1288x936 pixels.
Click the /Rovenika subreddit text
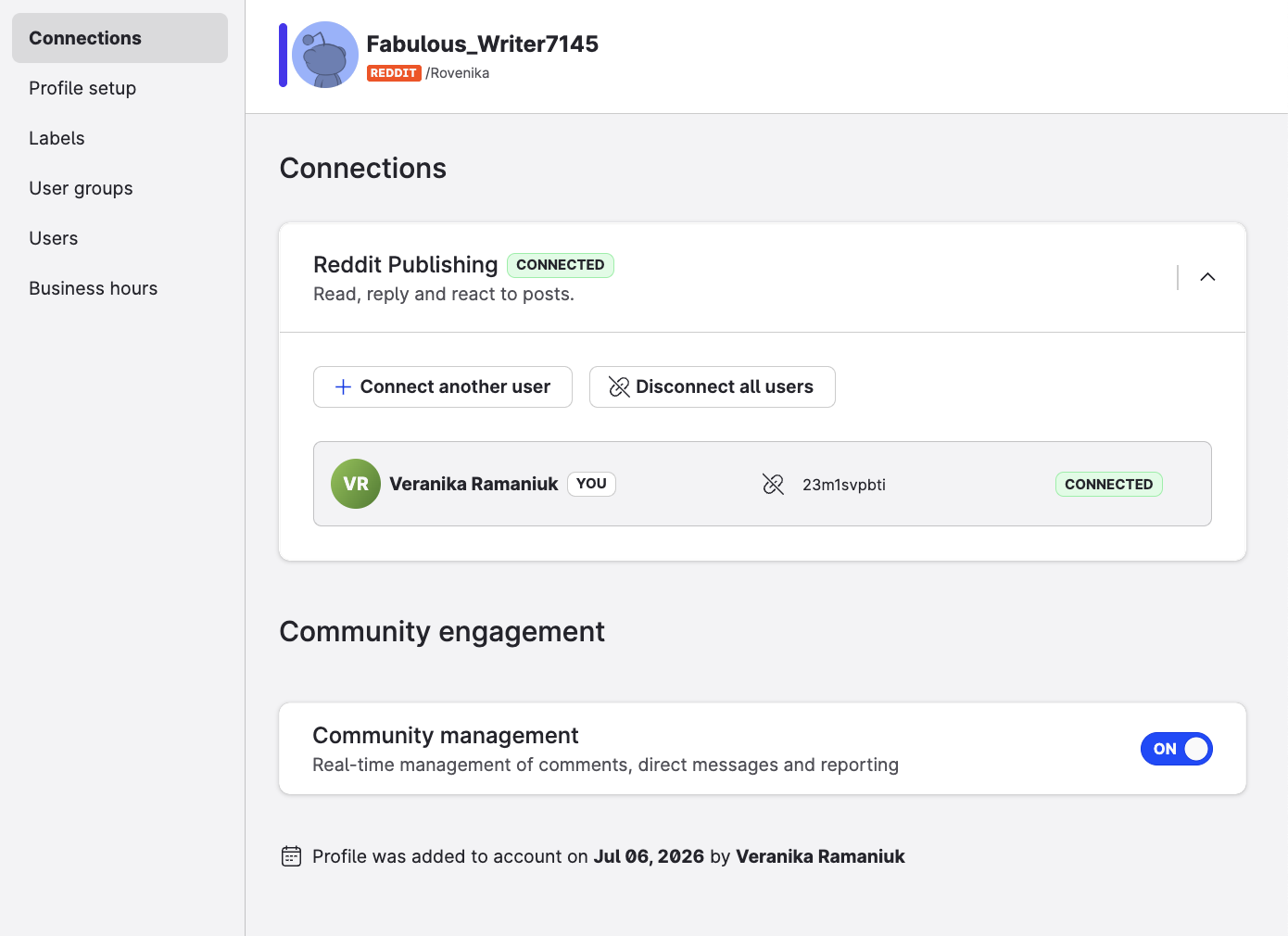(458, 73)
